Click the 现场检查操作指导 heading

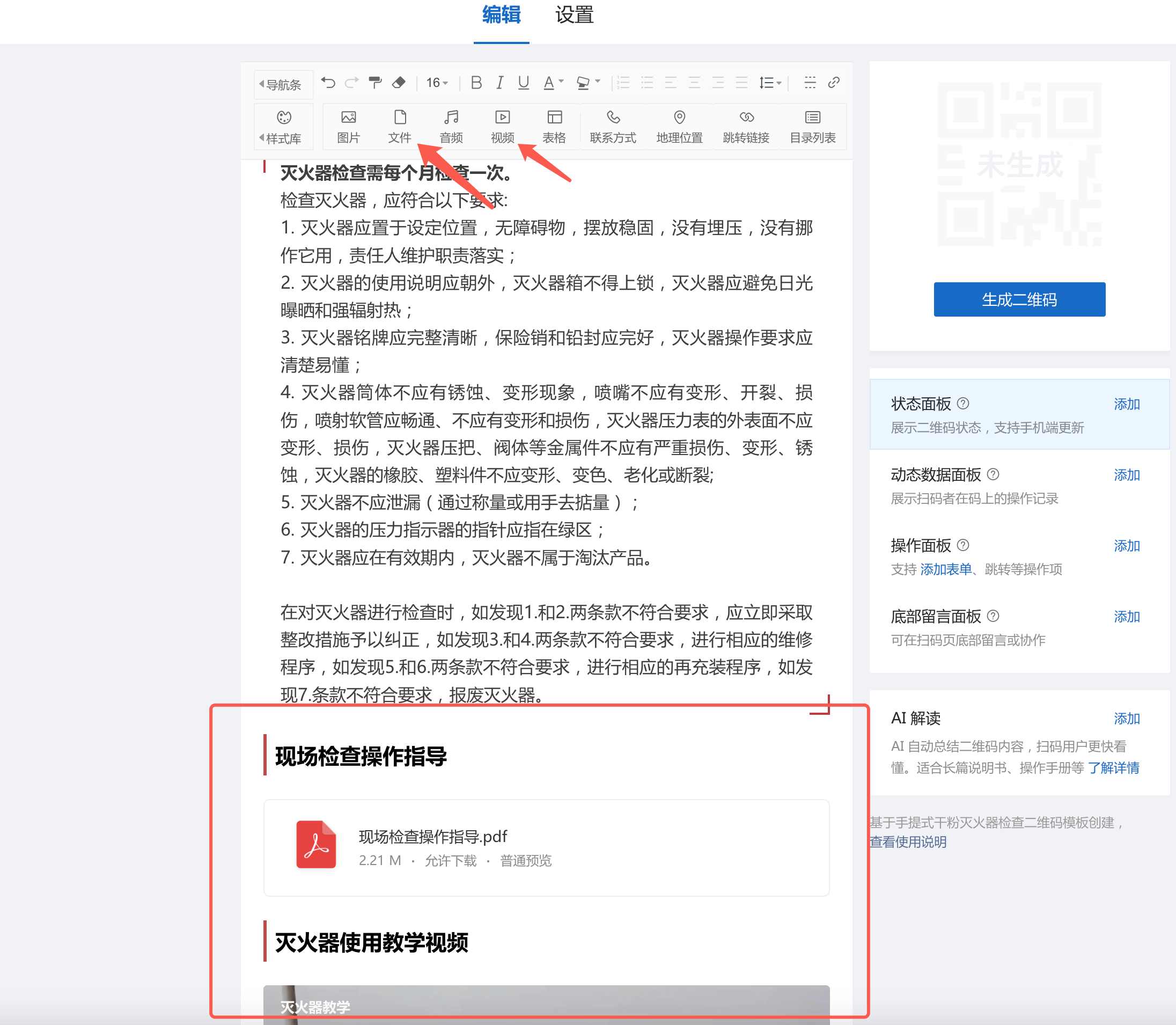(x=361, y=756)
